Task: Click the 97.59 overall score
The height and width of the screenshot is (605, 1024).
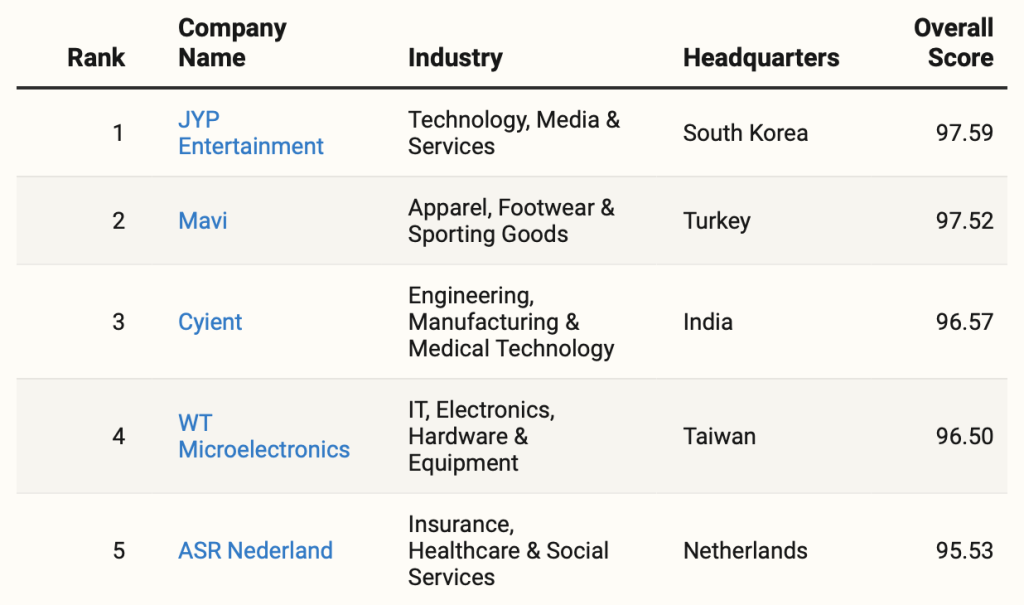Action: pyautogui.click(x=964, y=133)
